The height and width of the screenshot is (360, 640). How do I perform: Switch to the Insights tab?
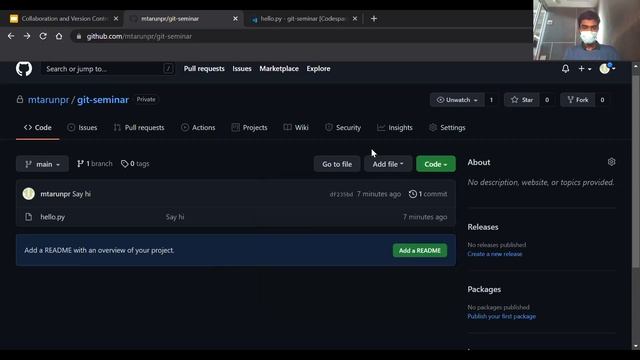(x=395, y=128)
